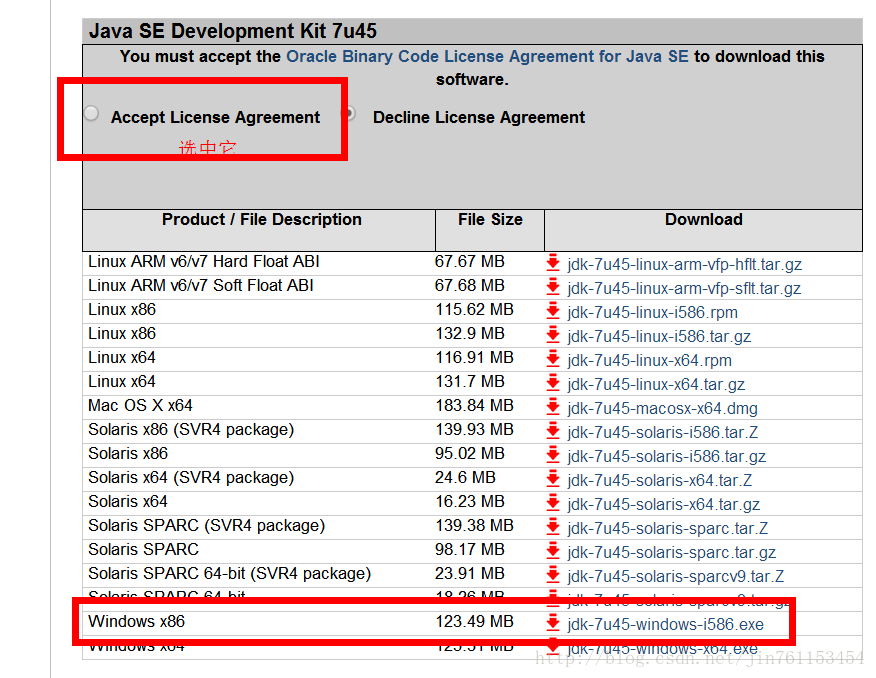Screen dimensions: 876x678
Task: Select the Decline License Agreement radio button
Action: [x=351, y=113]
